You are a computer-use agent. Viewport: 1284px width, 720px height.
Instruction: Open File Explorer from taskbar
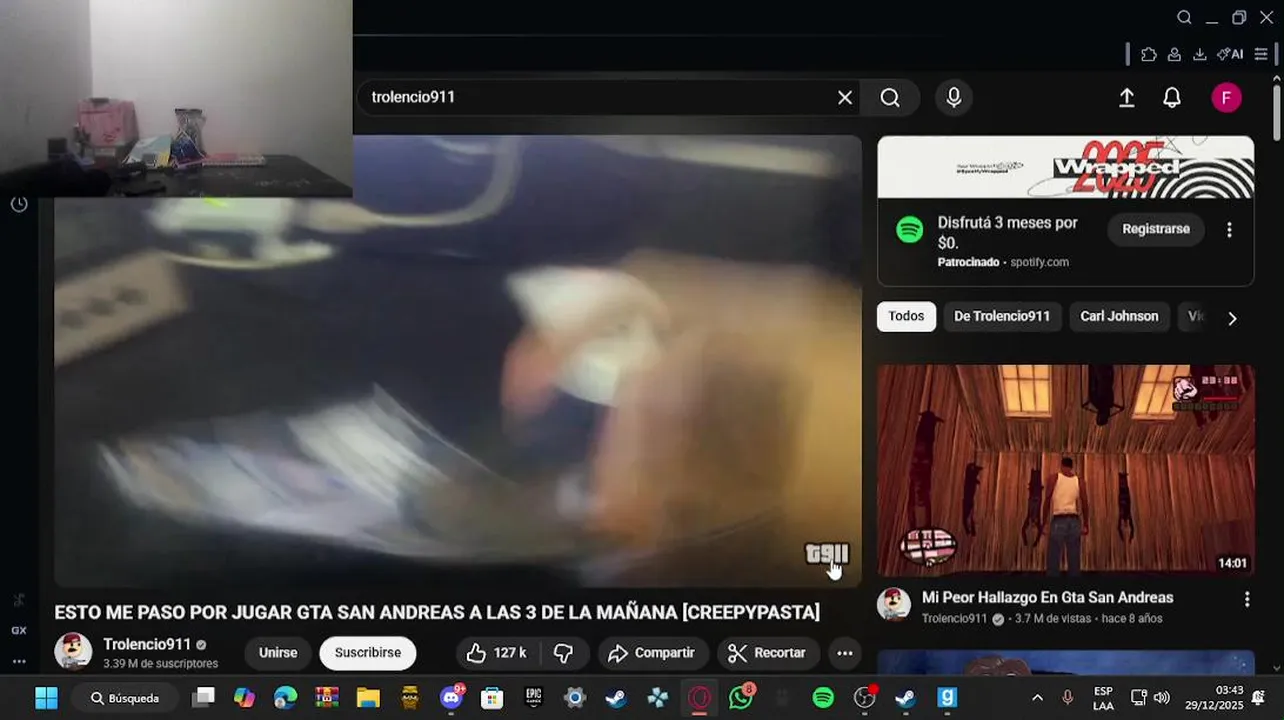point(368,698)
